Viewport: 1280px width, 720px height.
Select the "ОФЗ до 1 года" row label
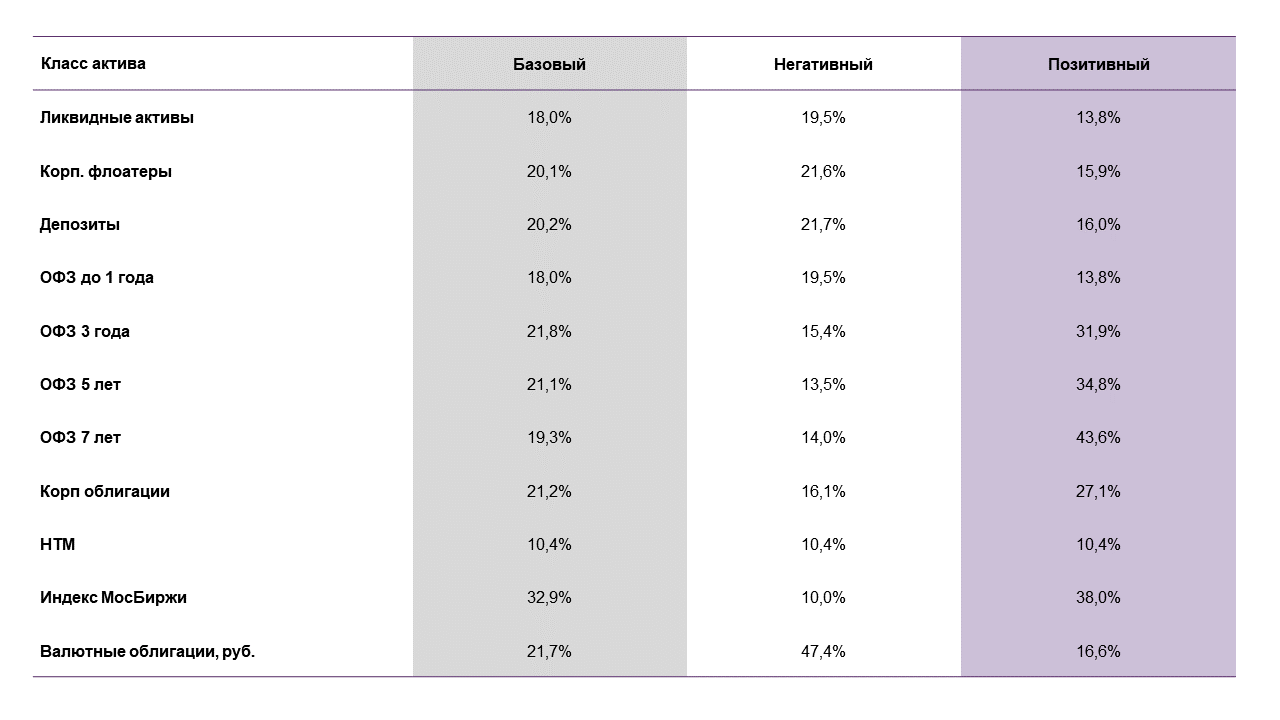[97, 278]
